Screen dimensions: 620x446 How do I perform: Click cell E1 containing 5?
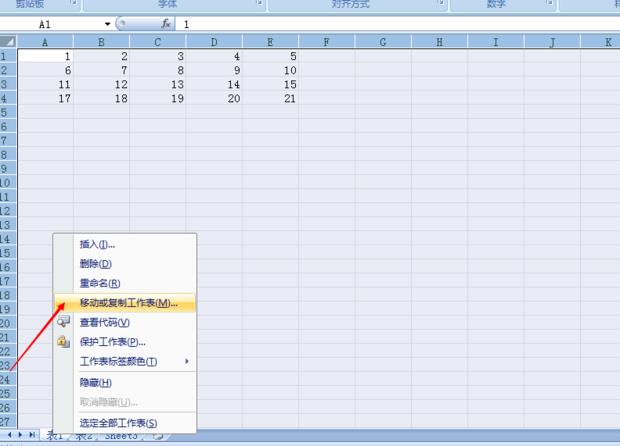click(270, 56)
